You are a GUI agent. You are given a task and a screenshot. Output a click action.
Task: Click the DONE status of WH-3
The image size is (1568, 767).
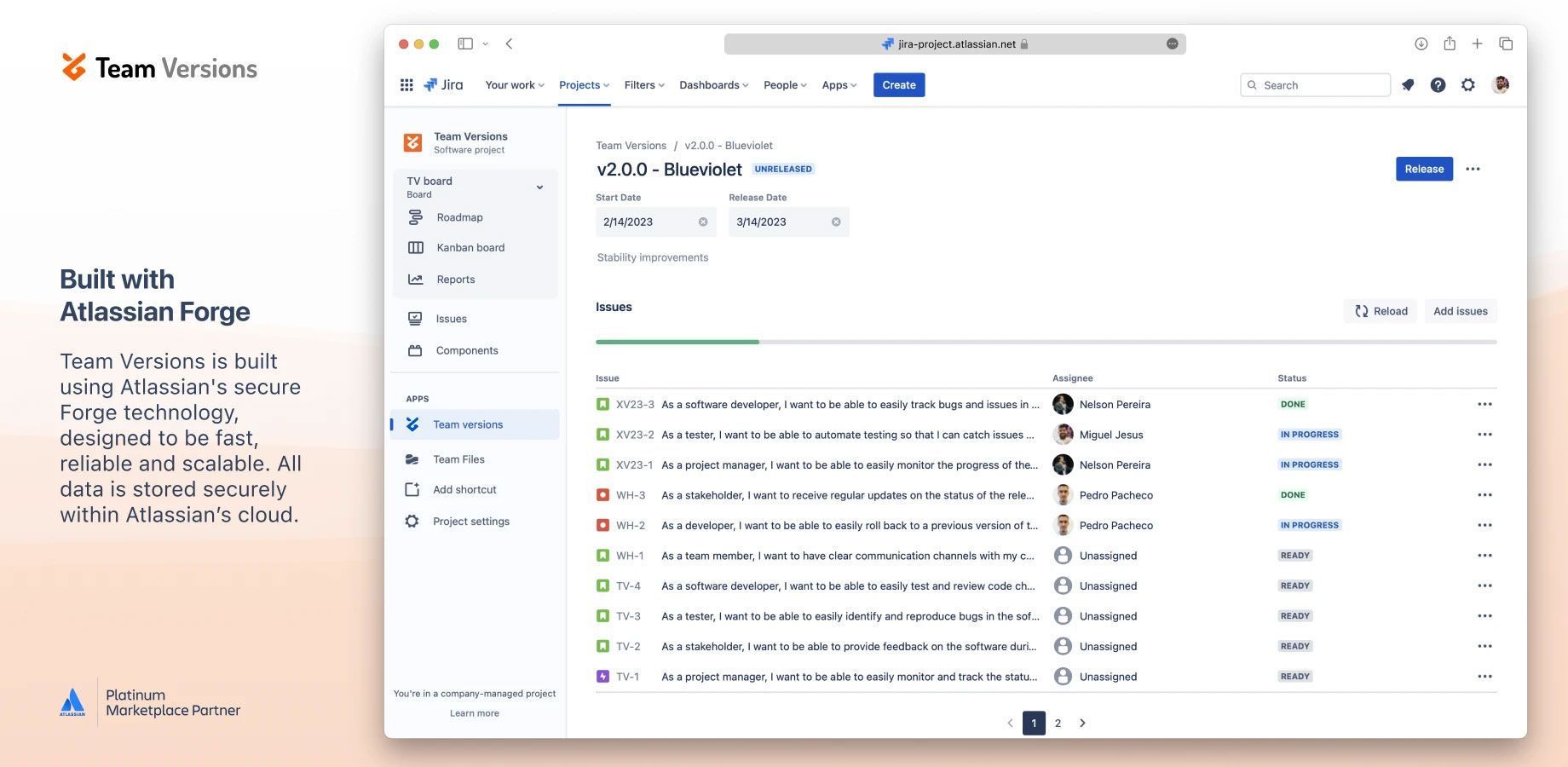[x=1293, y=495]
